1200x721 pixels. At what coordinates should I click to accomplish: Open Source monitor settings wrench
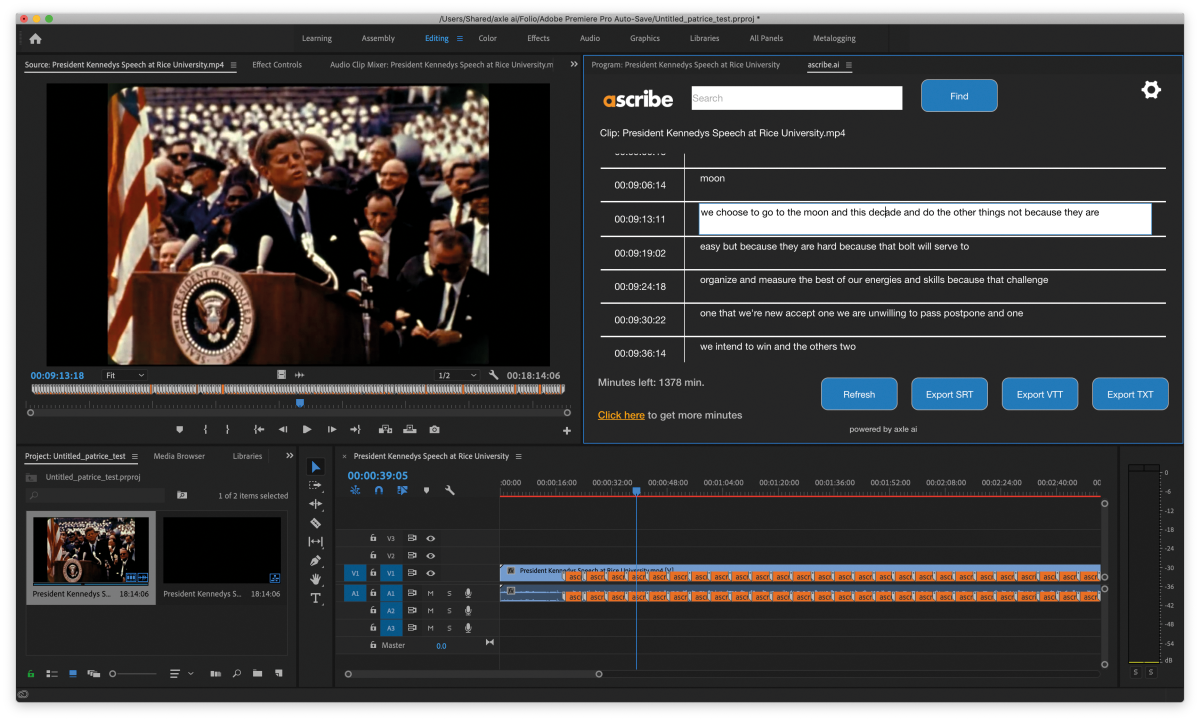pyautogui.click(x=493, y=375)
